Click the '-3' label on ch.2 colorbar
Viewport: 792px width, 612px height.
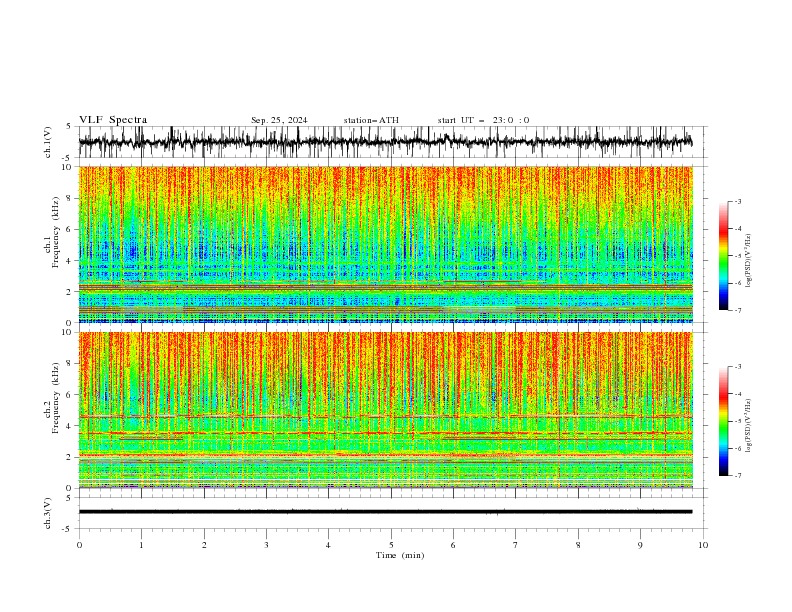click(737, 367)
